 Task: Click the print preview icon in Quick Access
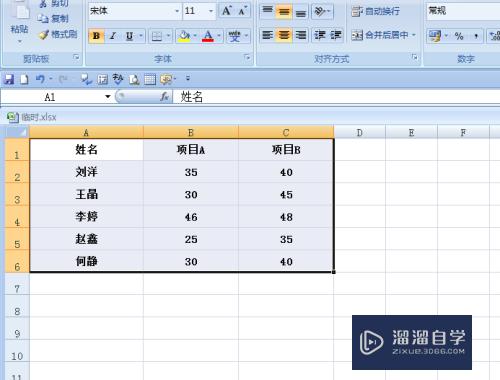click(x=134, y=79)
